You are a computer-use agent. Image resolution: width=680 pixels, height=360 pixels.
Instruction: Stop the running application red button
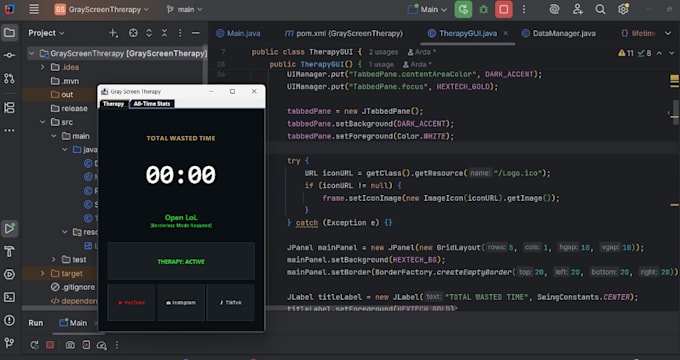(x=503, y=9)
